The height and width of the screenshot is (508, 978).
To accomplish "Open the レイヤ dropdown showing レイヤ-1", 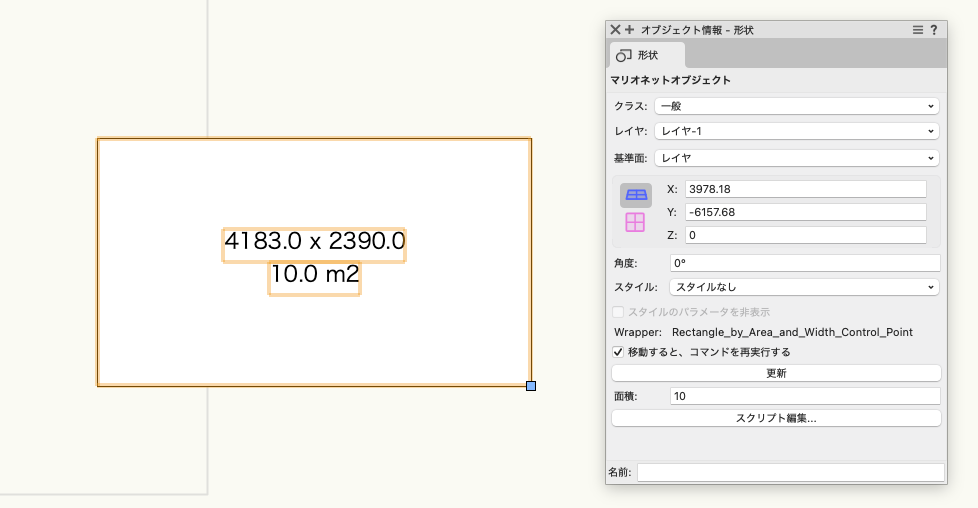I will point(796,131).
